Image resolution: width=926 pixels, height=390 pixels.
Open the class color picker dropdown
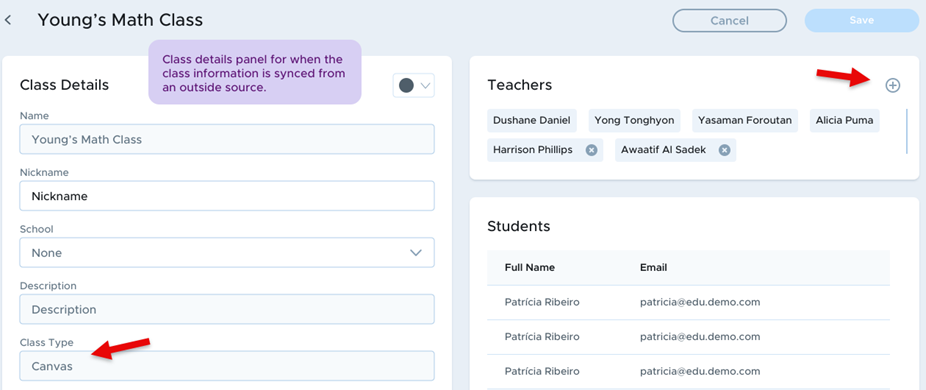(413, 86)
